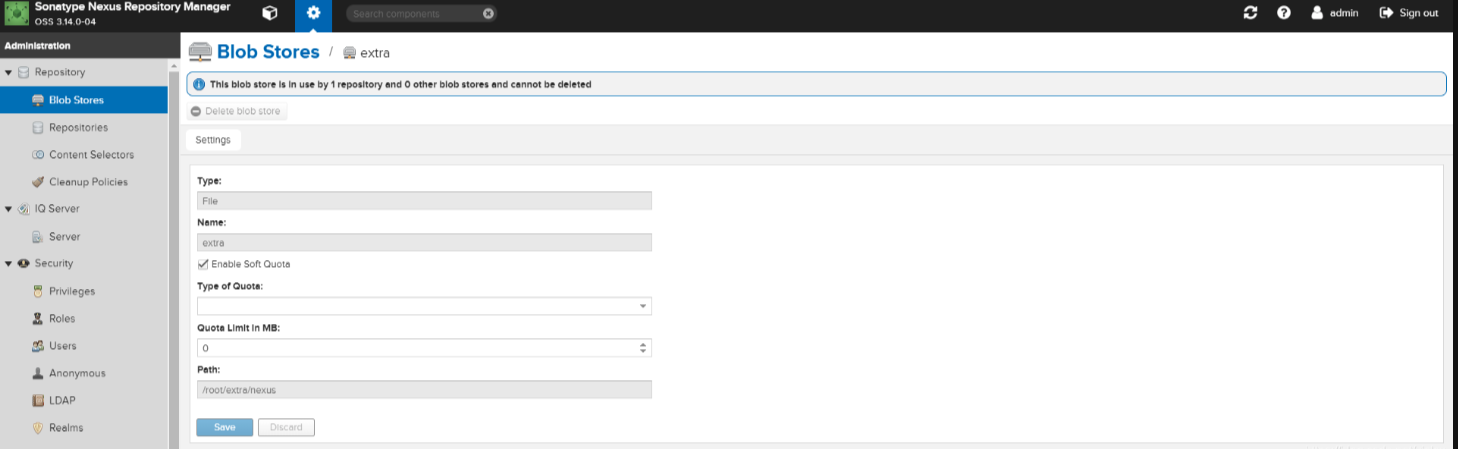Collapse the IQ Server tree node
1458x449 pixels.
pos(9,209)
